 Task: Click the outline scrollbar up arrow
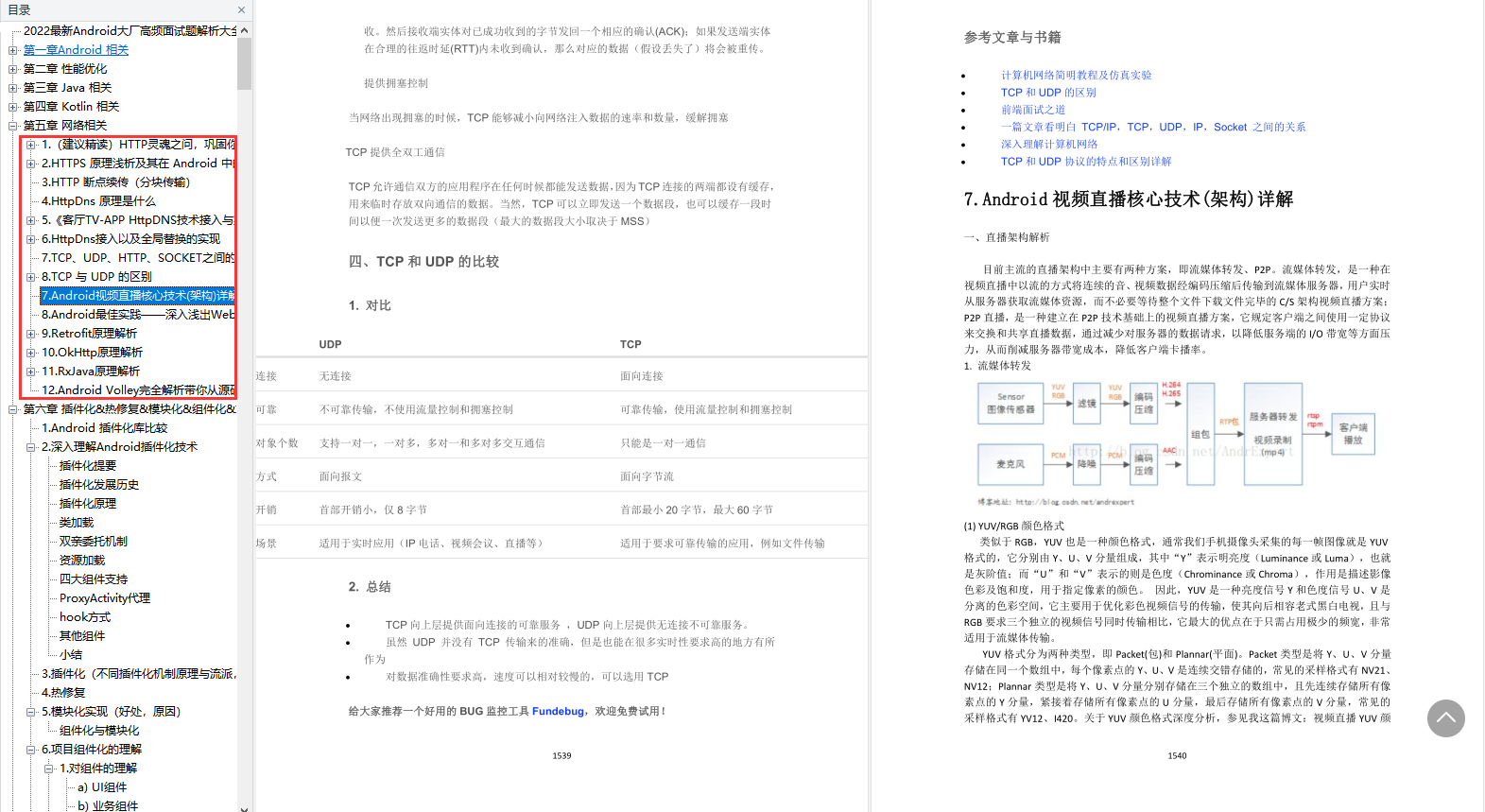tap(245, 30)
